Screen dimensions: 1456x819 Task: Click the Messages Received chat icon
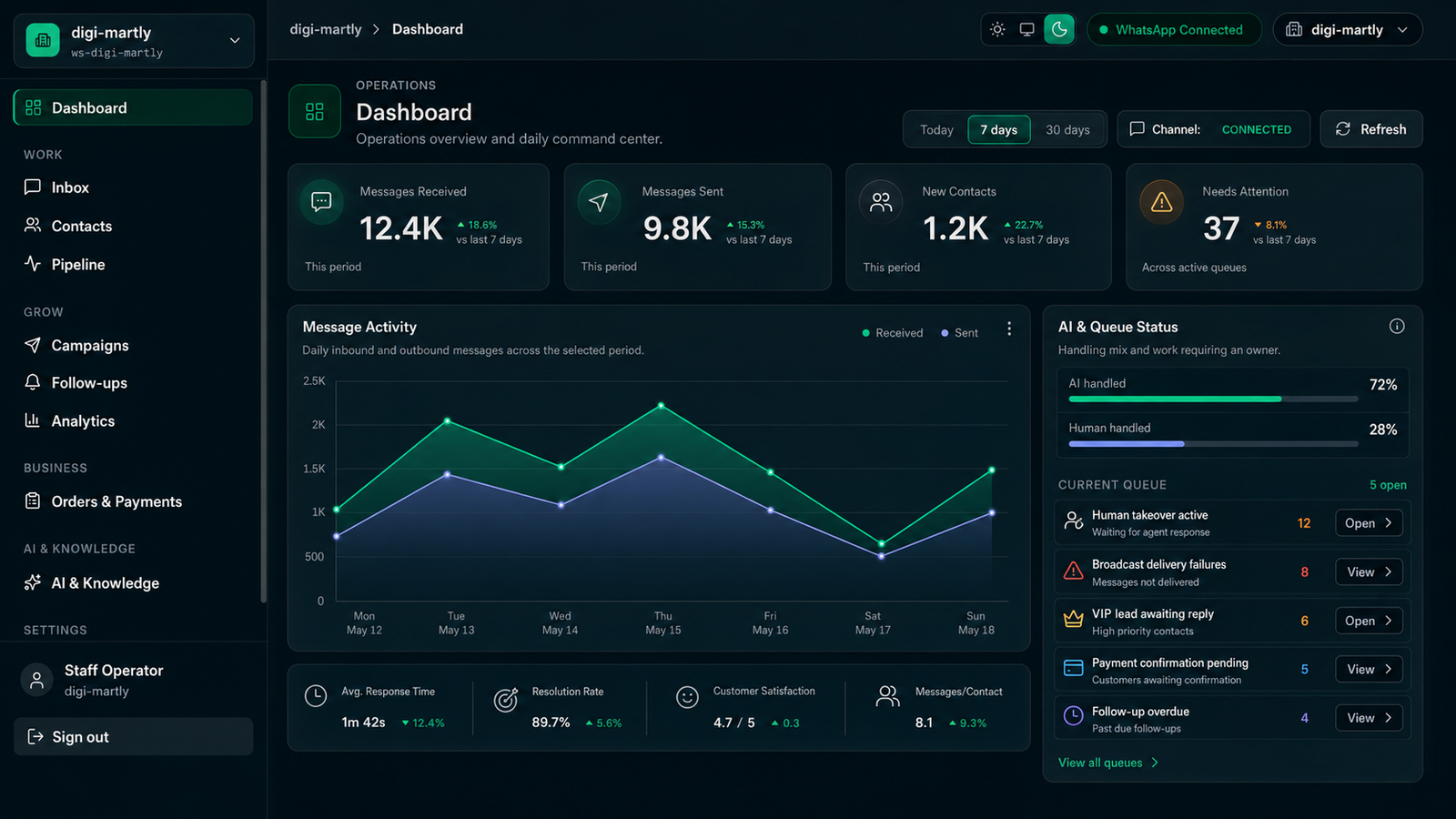point(321,202)
